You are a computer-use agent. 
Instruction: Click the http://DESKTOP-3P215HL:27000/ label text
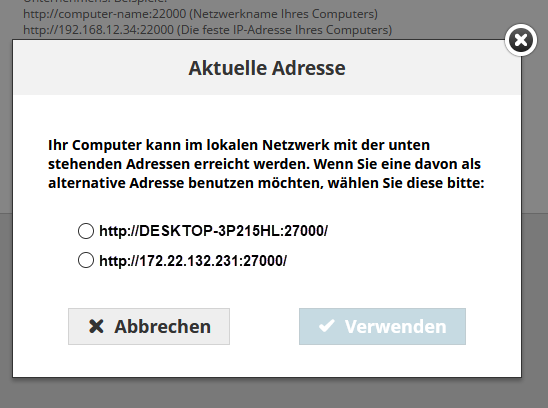(x=214, y=231)
